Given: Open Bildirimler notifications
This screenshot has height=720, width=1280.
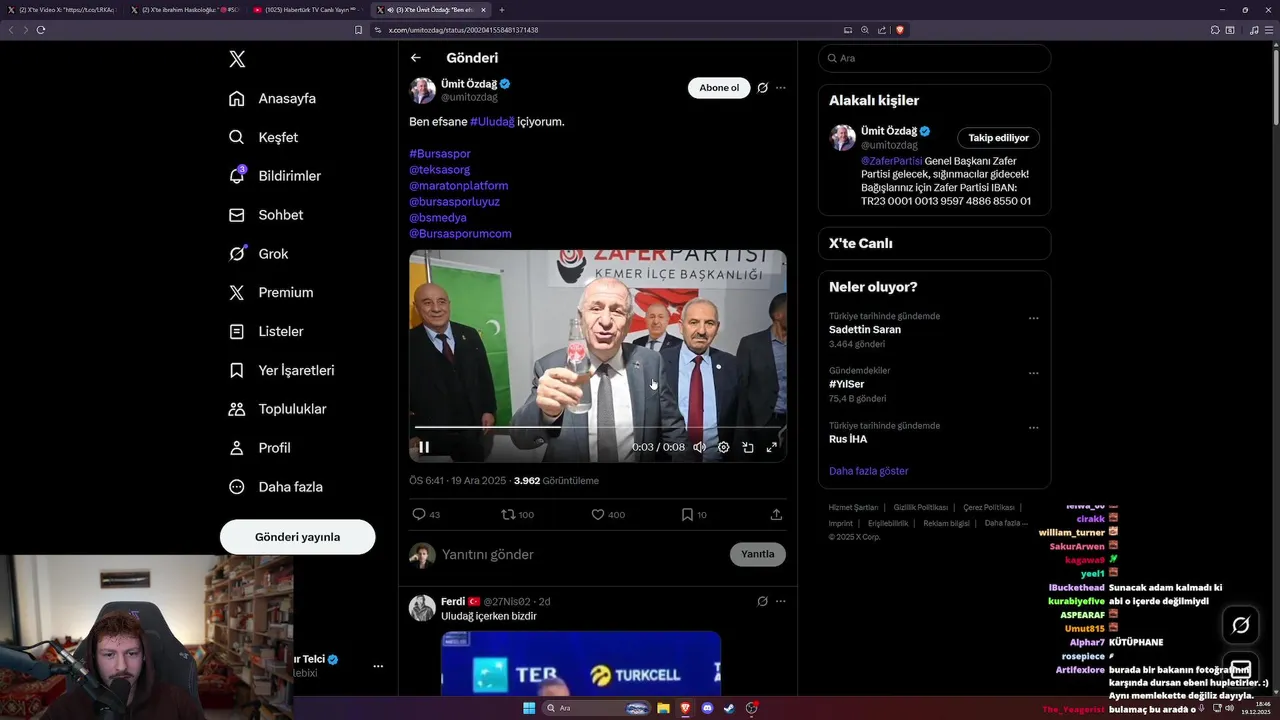Looking at the screenshot, I should click(x=275, y=176).
